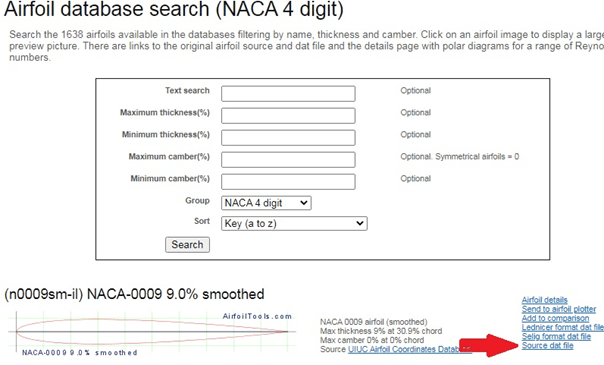Click the Add to comparison link
The image size is (604, 365).
pyautogui.click(x=555, y=318)
